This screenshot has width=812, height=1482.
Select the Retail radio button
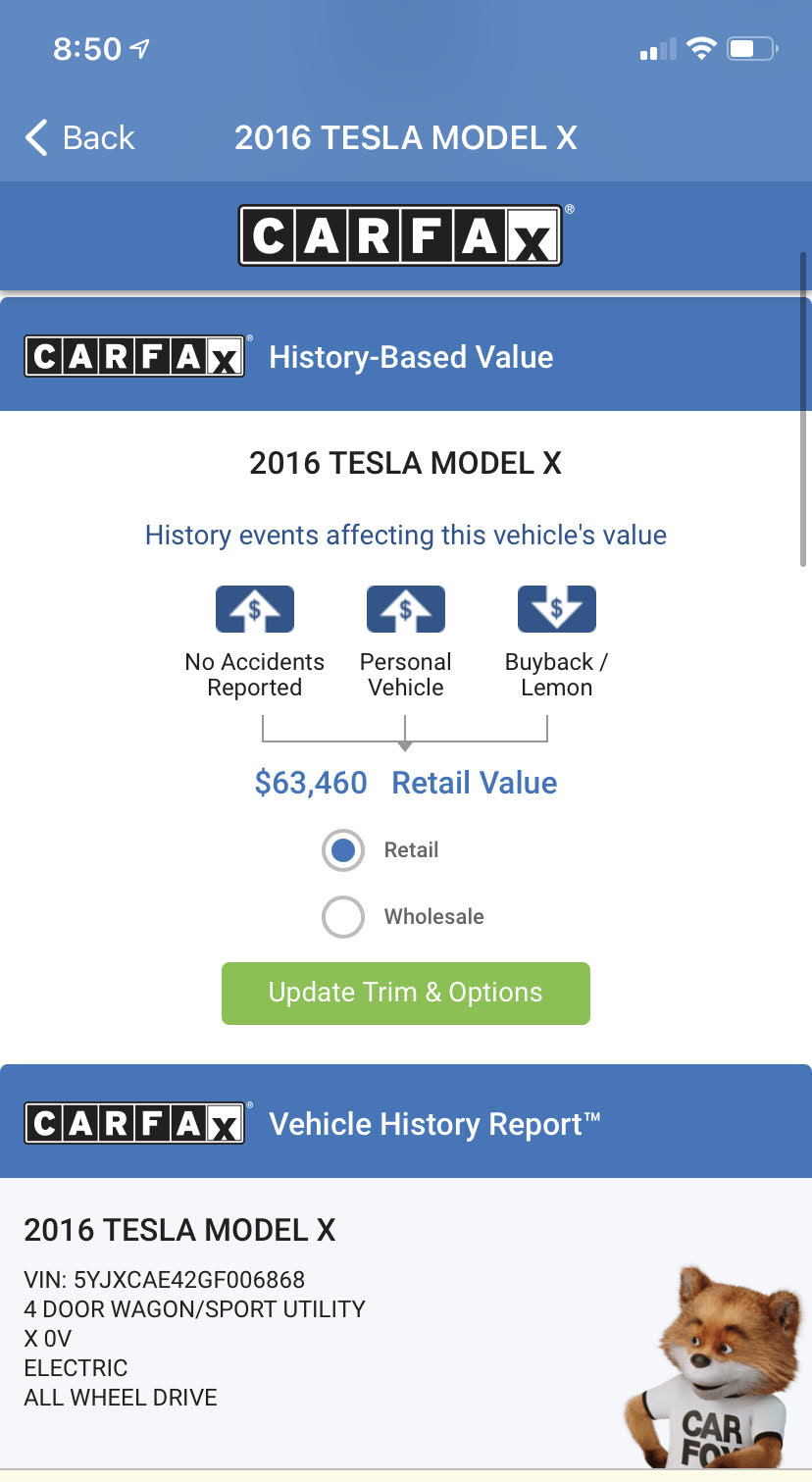coord(343,850)
